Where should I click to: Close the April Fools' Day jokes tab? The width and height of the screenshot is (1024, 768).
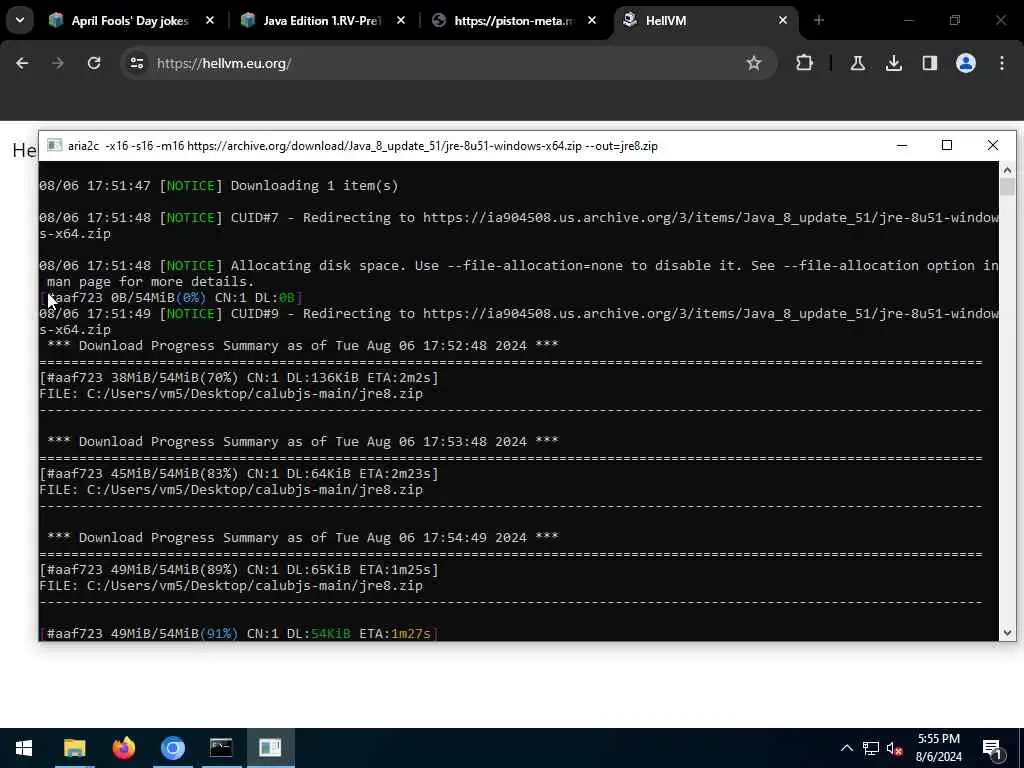(210, 21)
